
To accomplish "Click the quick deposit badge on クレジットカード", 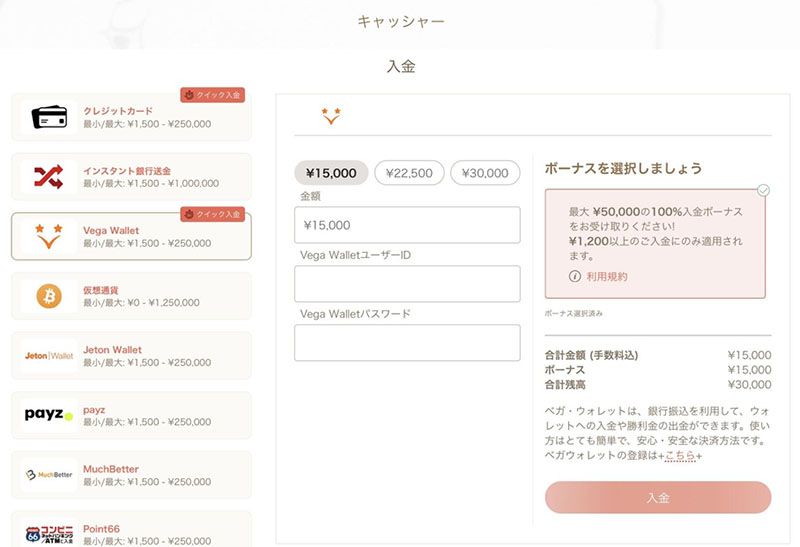I will point(212,95).
